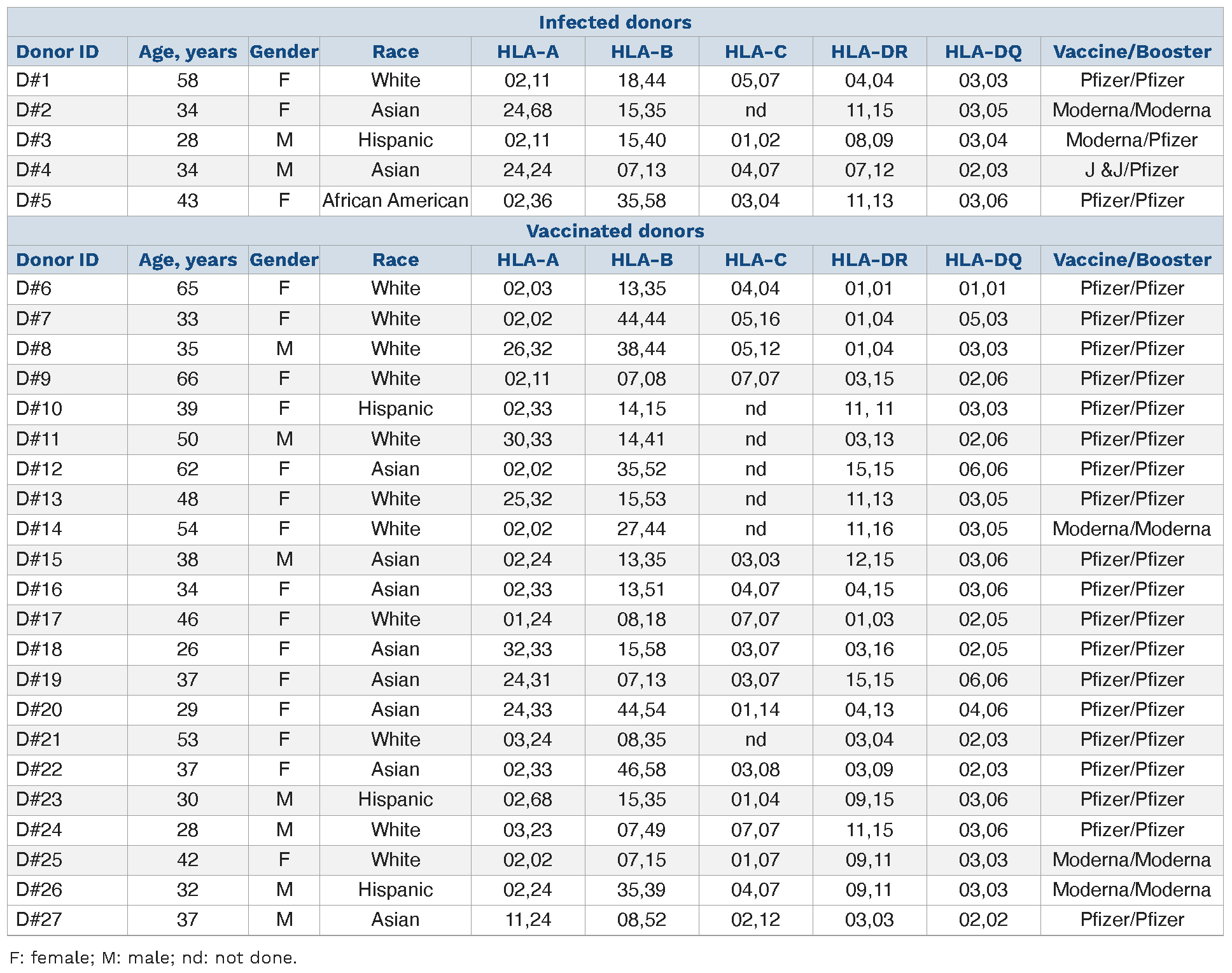
Task: Click the "J &J/Pfizer" vaccine cell
Action: click(1131, 170)
